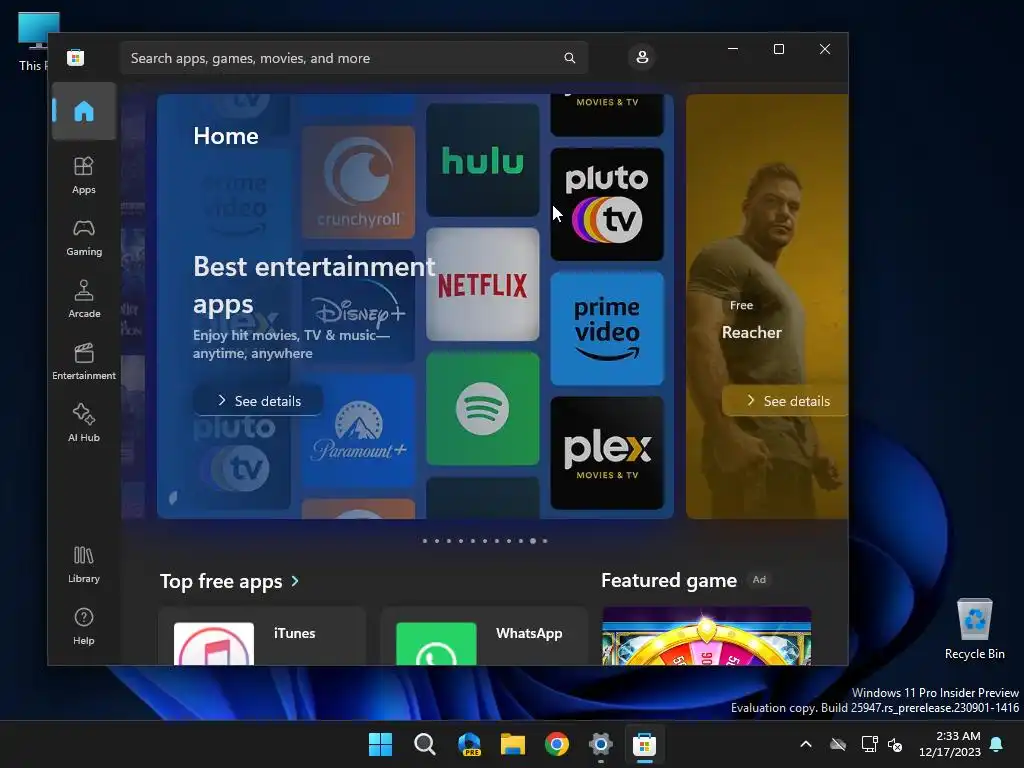Open the Netflix tile in the banner
1024x768 pixels.
(483, 285)
